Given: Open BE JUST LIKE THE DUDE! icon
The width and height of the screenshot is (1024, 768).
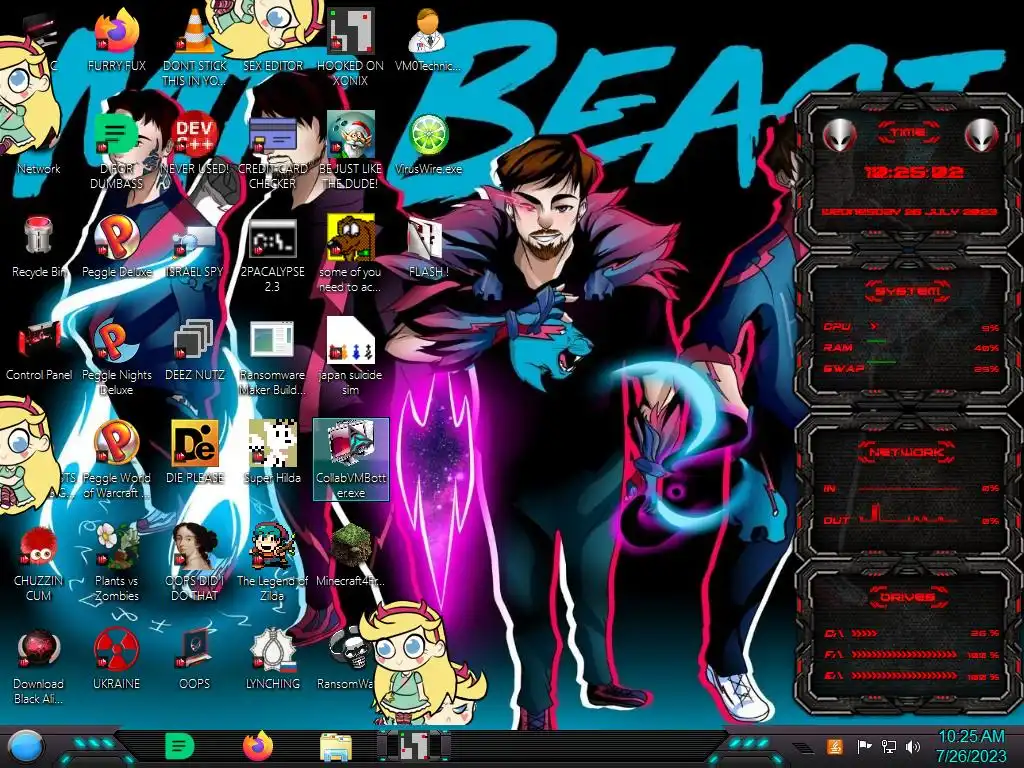Looking at the screenshot, I should (x=350, y=150).
